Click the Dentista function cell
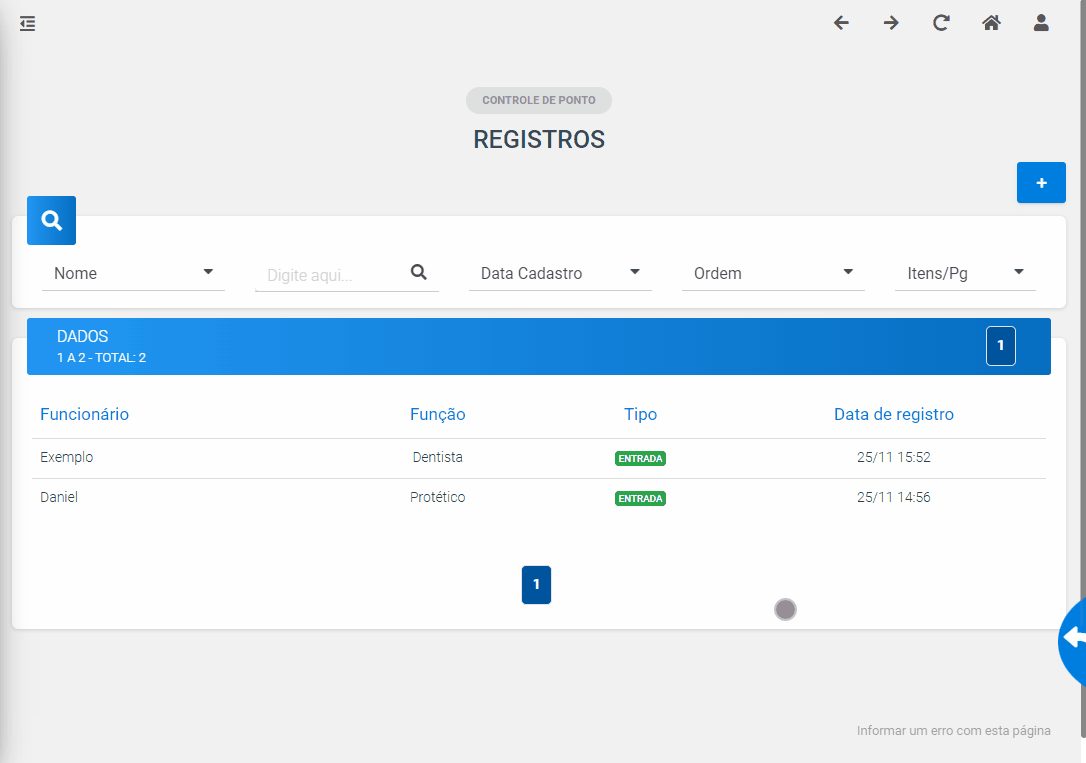The height and width of the screenshot is (763, 1086). point(438,457)
